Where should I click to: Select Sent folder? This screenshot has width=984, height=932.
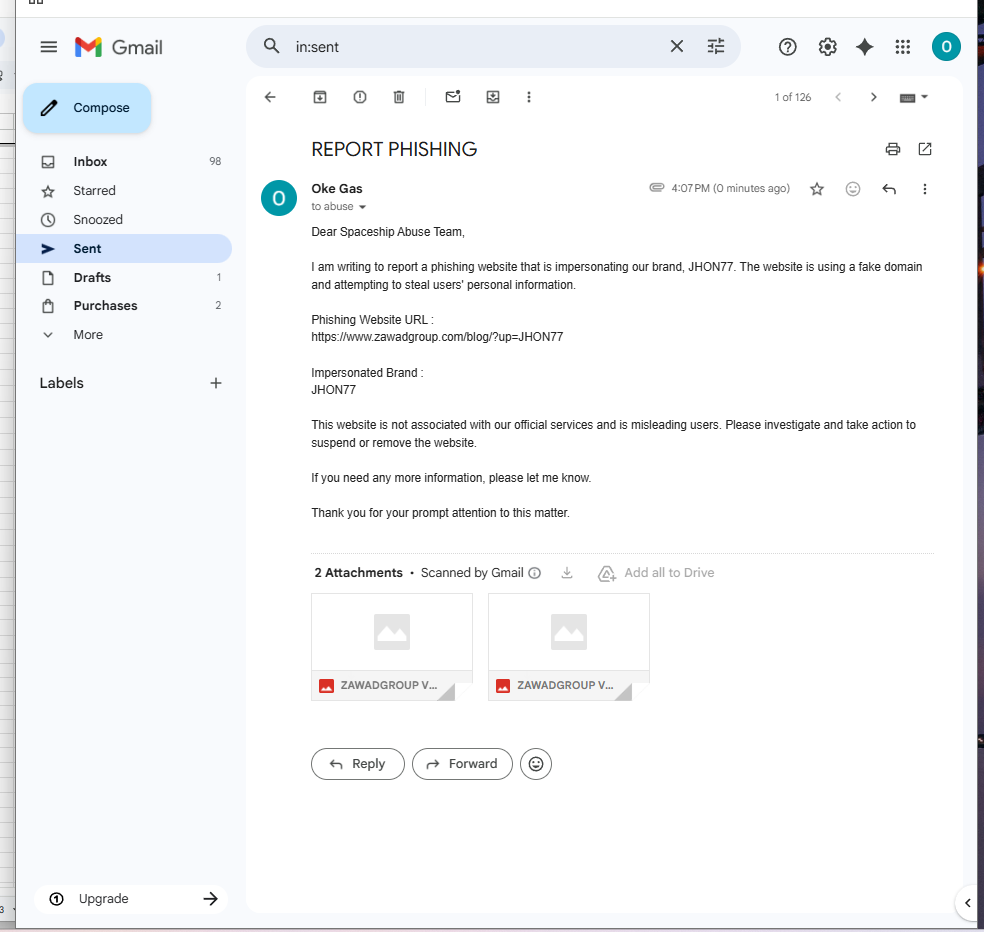tap(124, 249)
